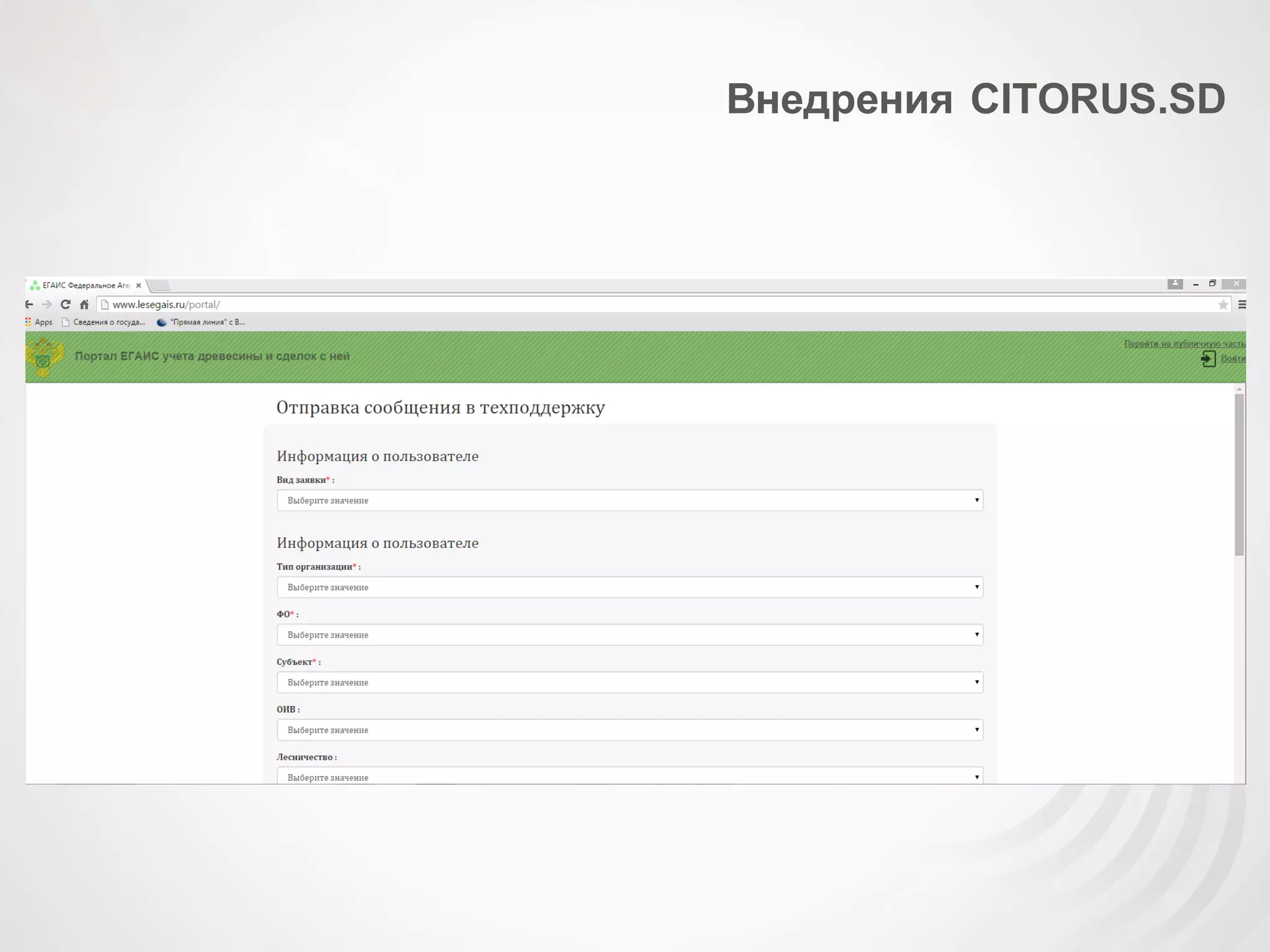Viewport: 1270px width, 952px height.
Task: Open the "Прямая линия" с В... bookmark
Action: (x=201, y=322)
